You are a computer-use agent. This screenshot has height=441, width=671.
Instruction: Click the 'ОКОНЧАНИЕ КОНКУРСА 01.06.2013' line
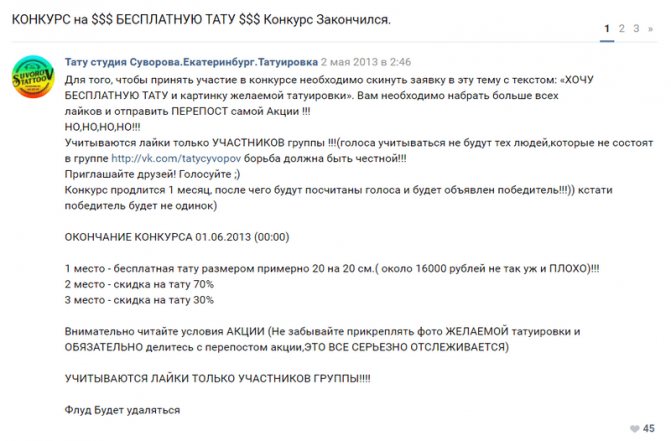pyautogui.click(x=176, y=241)
